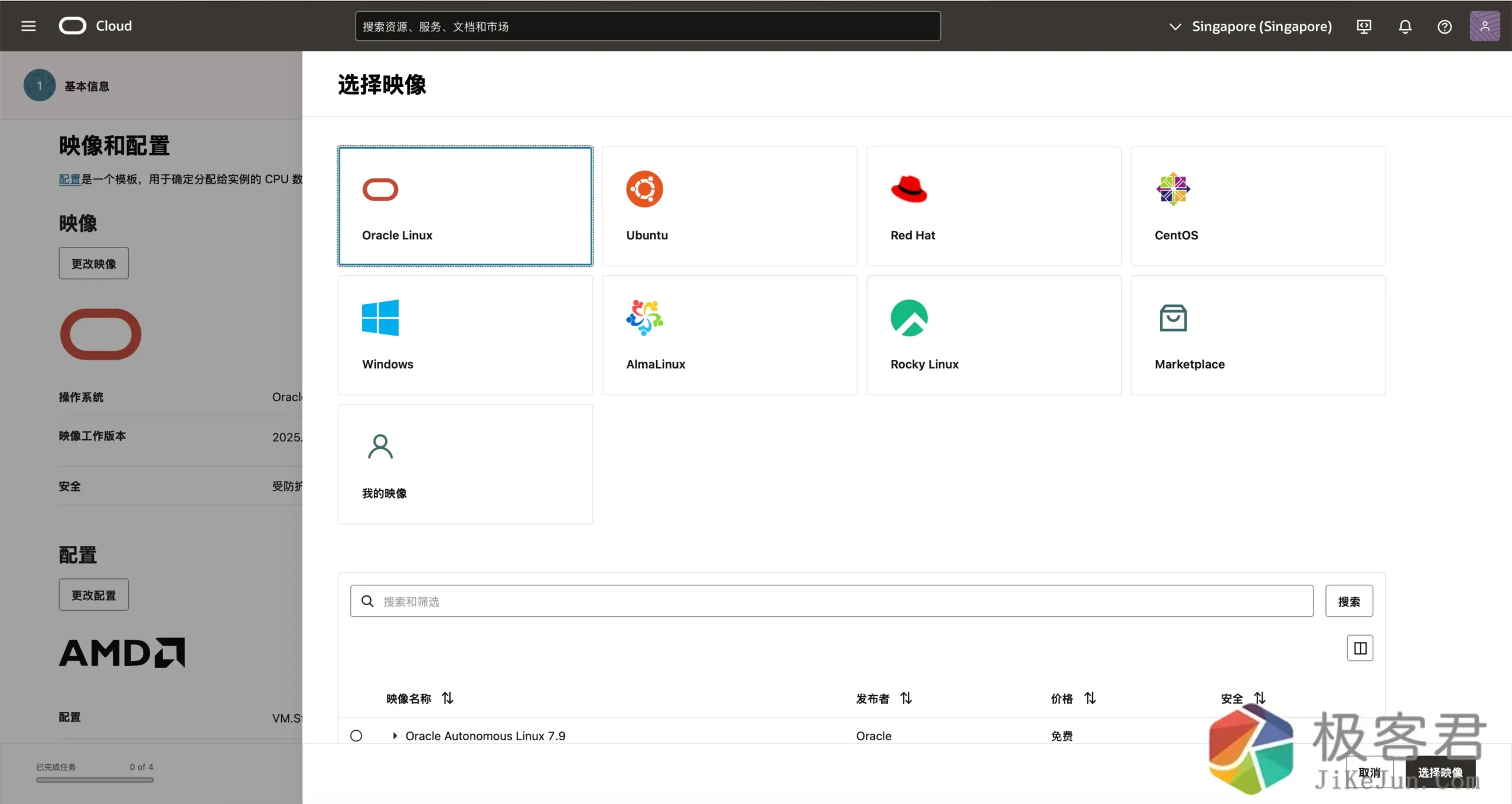Viewport: 1512px width, 804px height.
Task: Go to step 1 基本信息
Action: (x=66, y=86)
